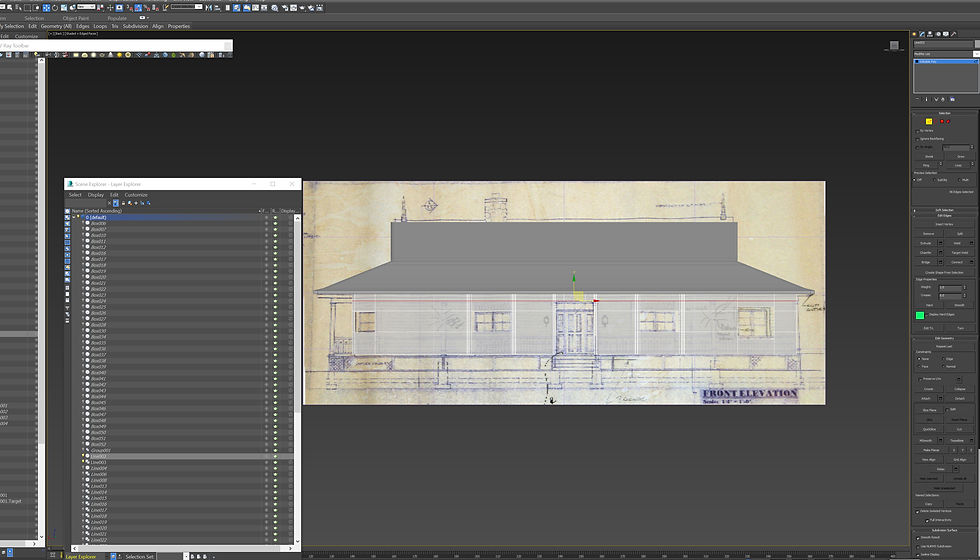Click the Grow selection button
980x560 pixels.
[x=961, y=156]
